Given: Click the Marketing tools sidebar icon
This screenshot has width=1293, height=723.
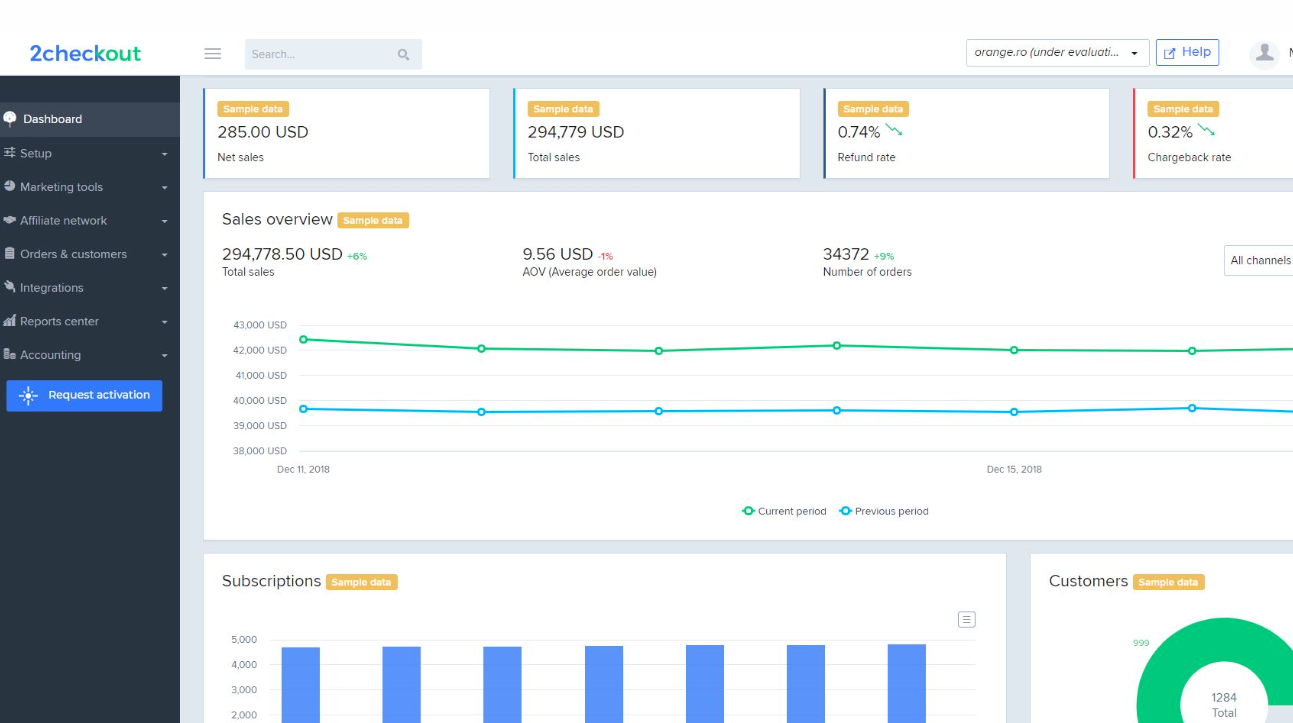Looking at the screenshot, I should coord(10,187).
